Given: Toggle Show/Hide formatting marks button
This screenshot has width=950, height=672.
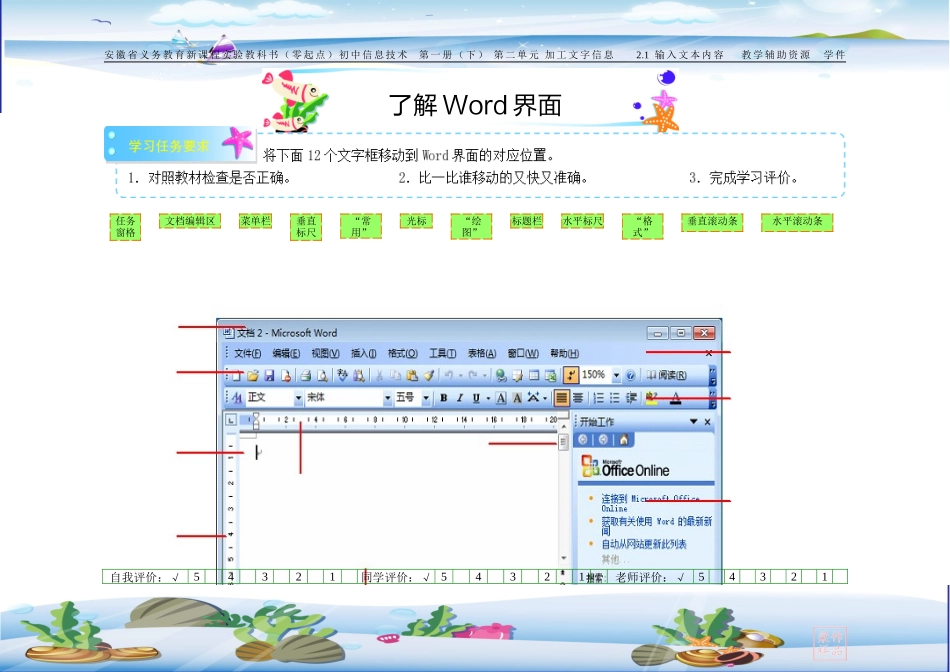Looking at the screenshot, I should pyautogui.click(x=570, y=376).
